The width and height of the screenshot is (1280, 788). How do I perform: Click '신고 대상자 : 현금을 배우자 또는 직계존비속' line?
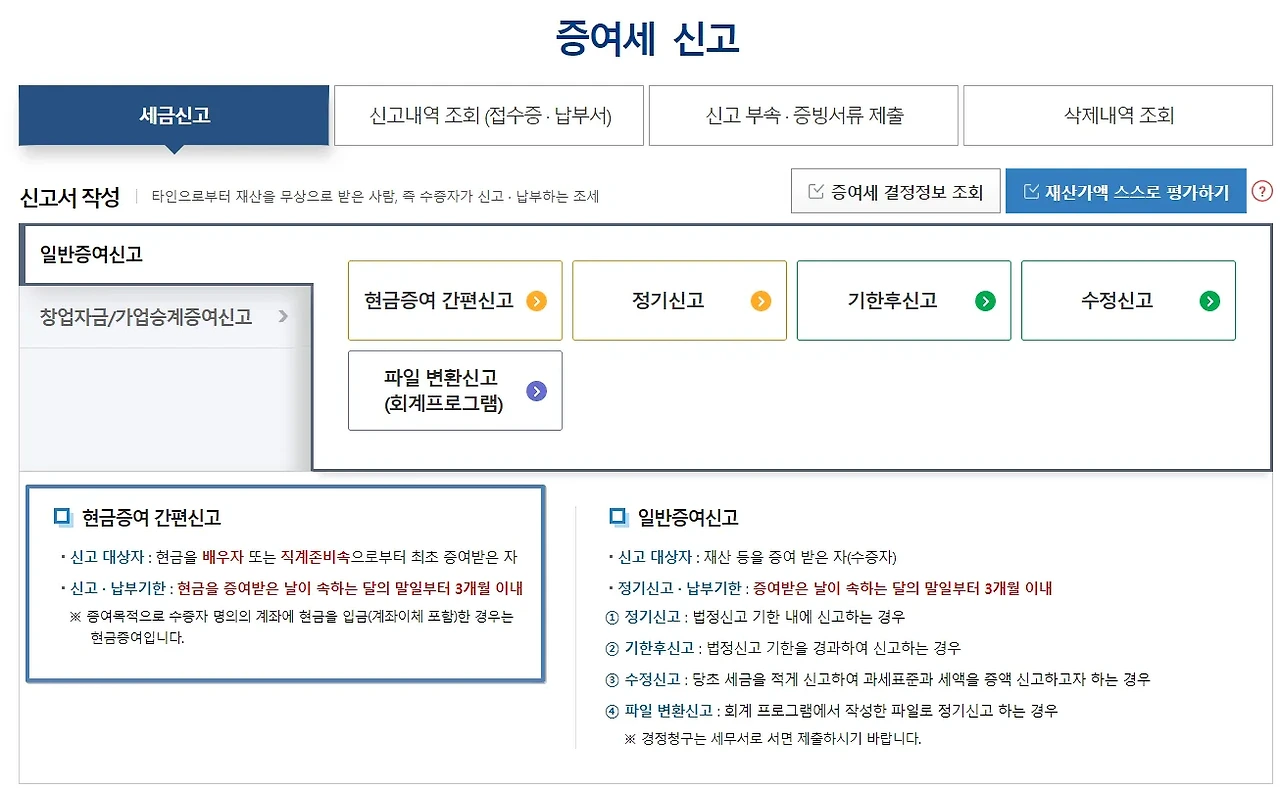tap(288, 557)
